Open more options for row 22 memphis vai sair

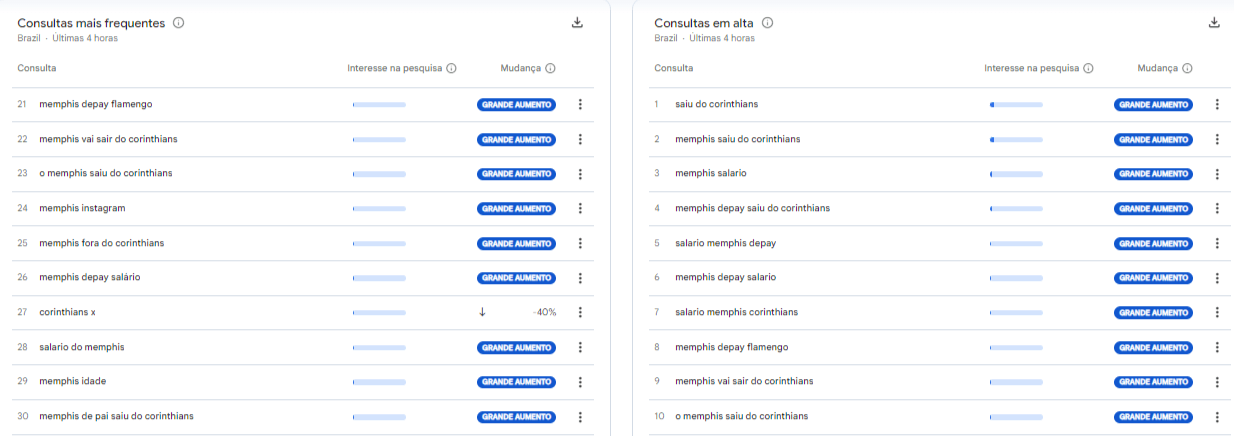pos(580,139)
